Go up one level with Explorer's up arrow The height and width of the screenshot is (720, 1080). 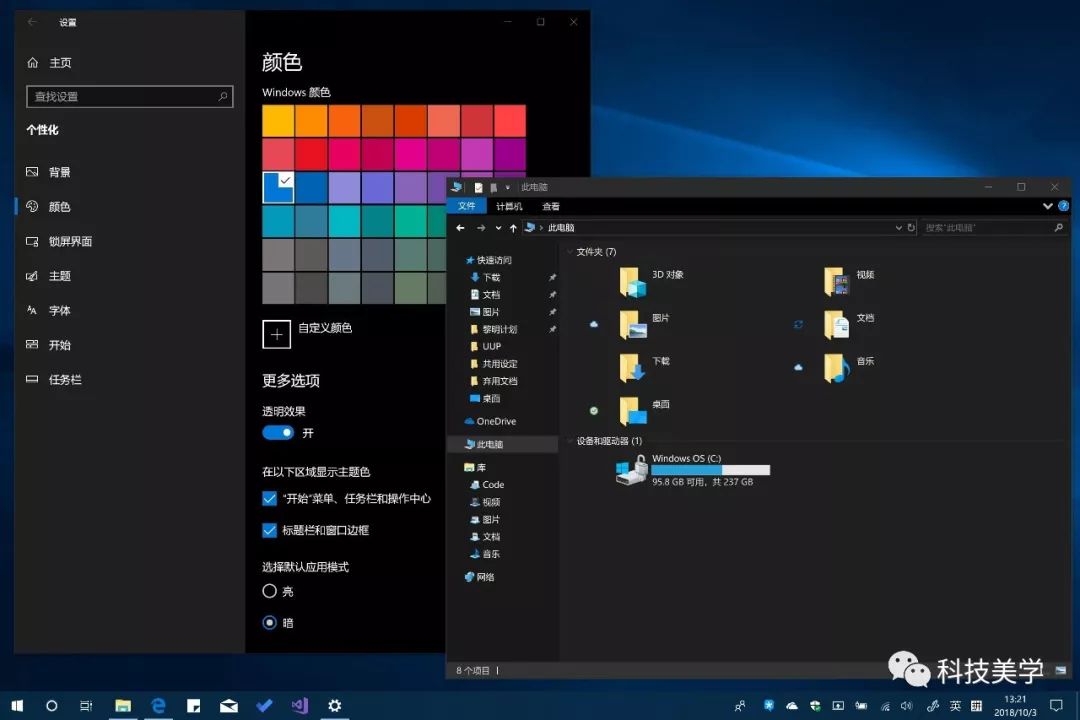(x=513, y=227)
